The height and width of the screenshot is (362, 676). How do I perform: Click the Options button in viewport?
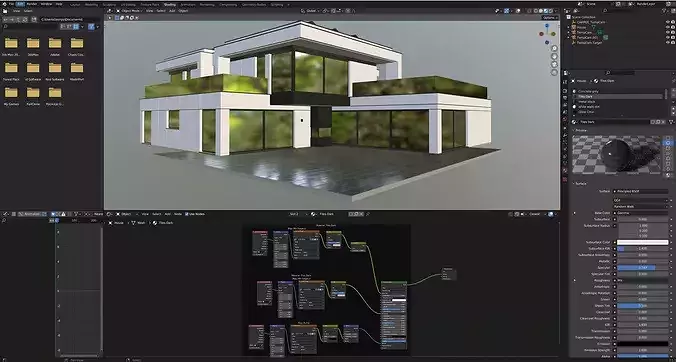[x=549, y=18]
